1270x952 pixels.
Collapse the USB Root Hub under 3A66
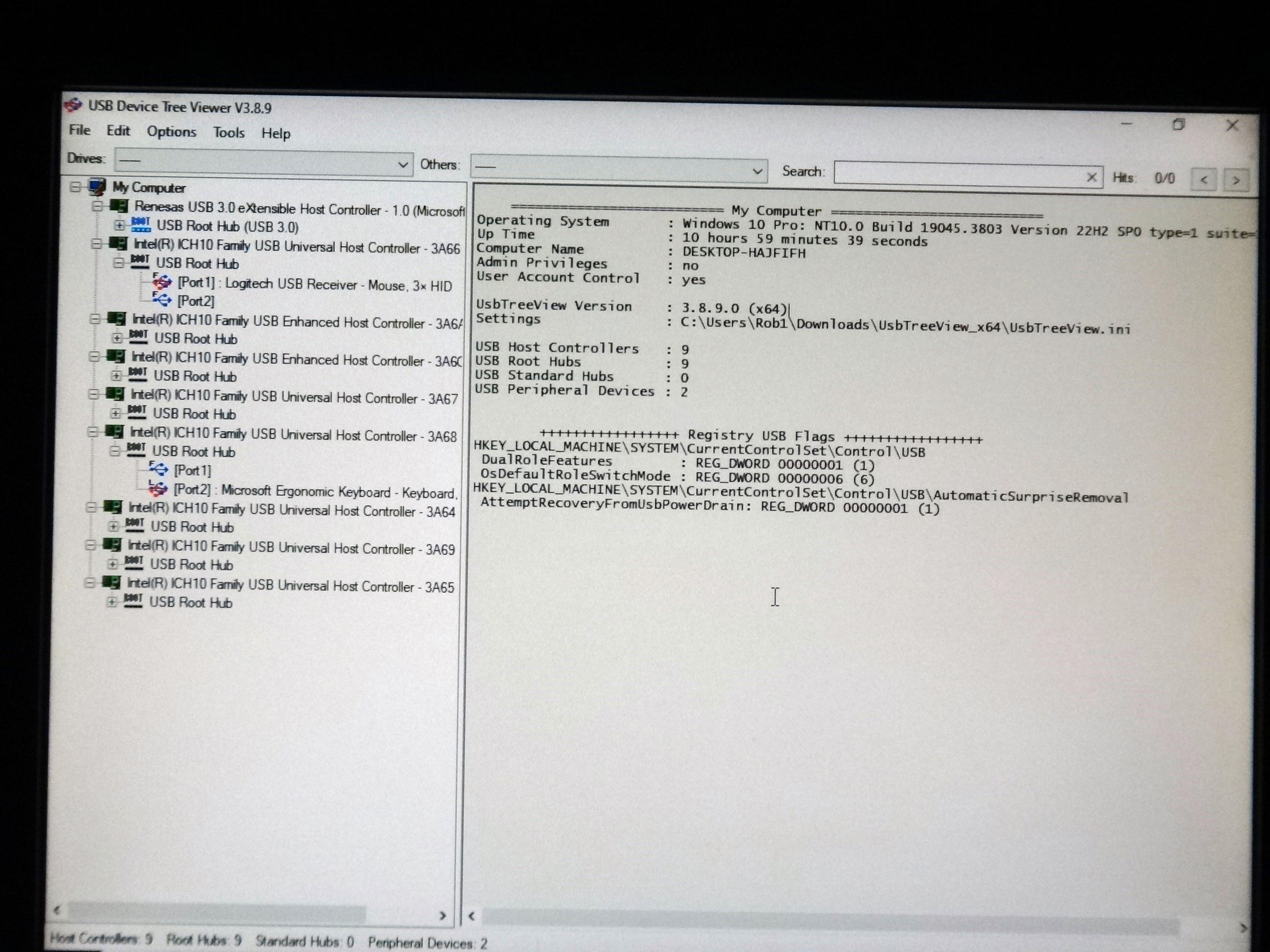[x=118, y=262]
